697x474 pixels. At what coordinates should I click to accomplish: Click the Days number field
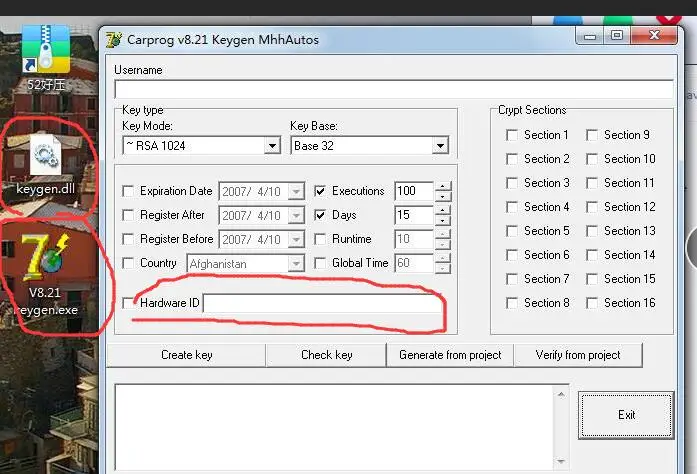click(413, 215)
